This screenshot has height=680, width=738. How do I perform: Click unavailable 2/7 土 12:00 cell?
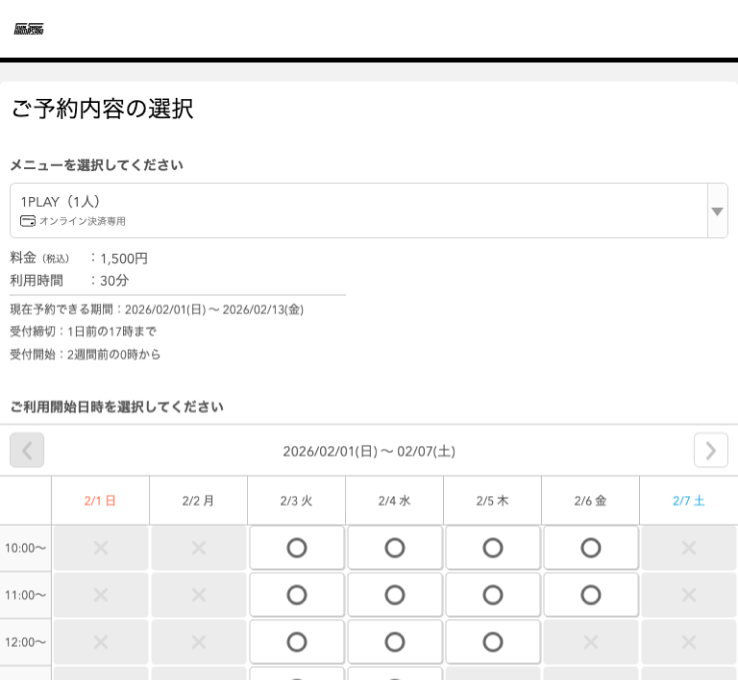tap(689, 642)
